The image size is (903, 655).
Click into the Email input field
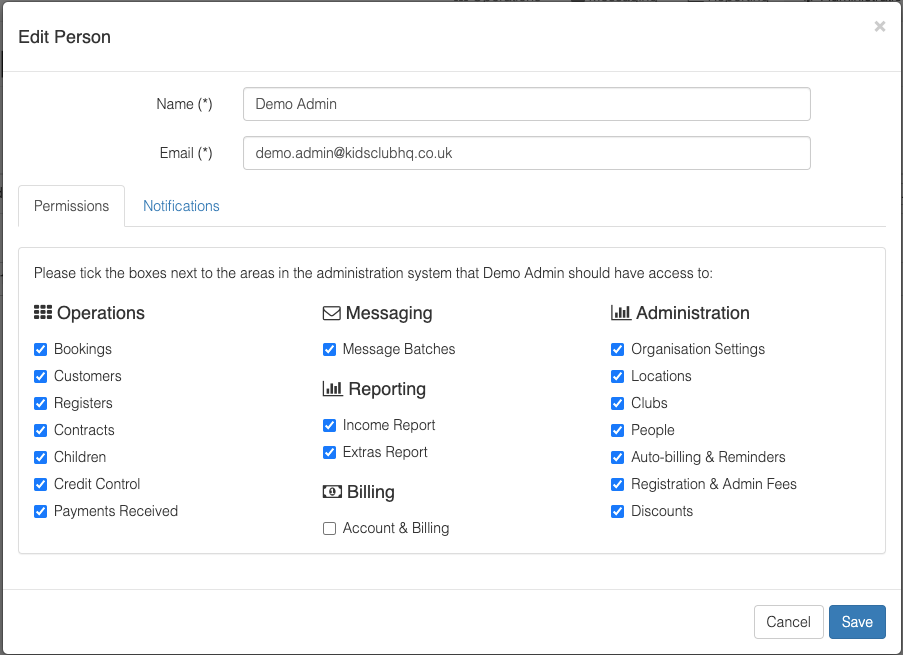[x=526, y=153]
